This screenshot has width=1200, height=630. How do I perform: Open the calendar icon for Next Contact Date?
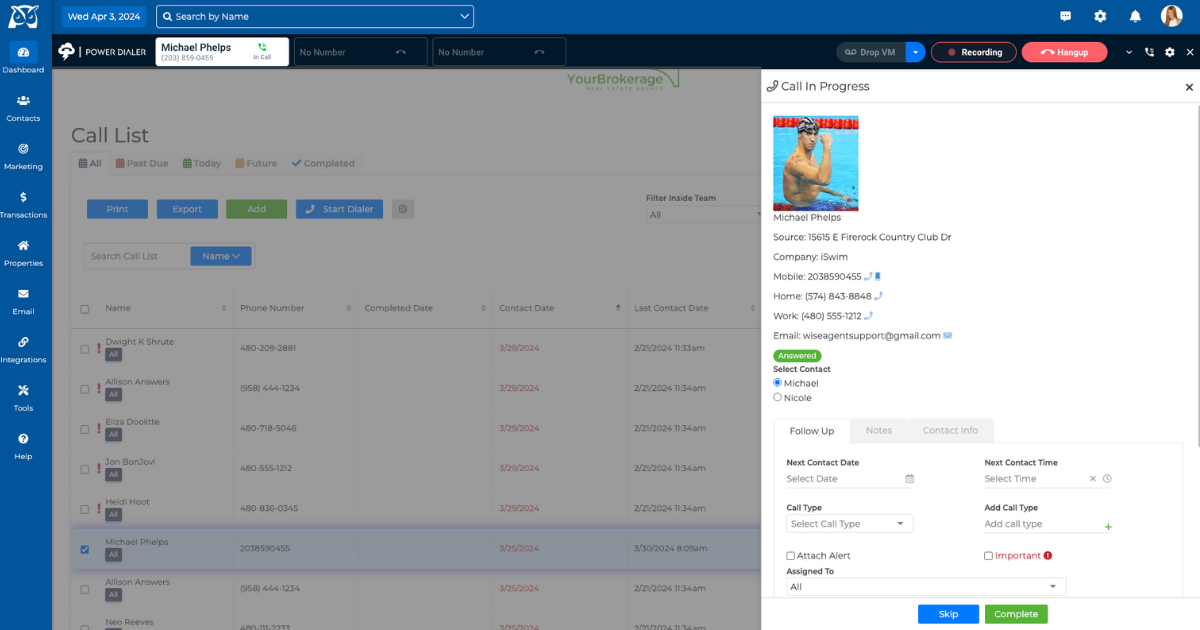pyautogui.click(x=910, y=479)
